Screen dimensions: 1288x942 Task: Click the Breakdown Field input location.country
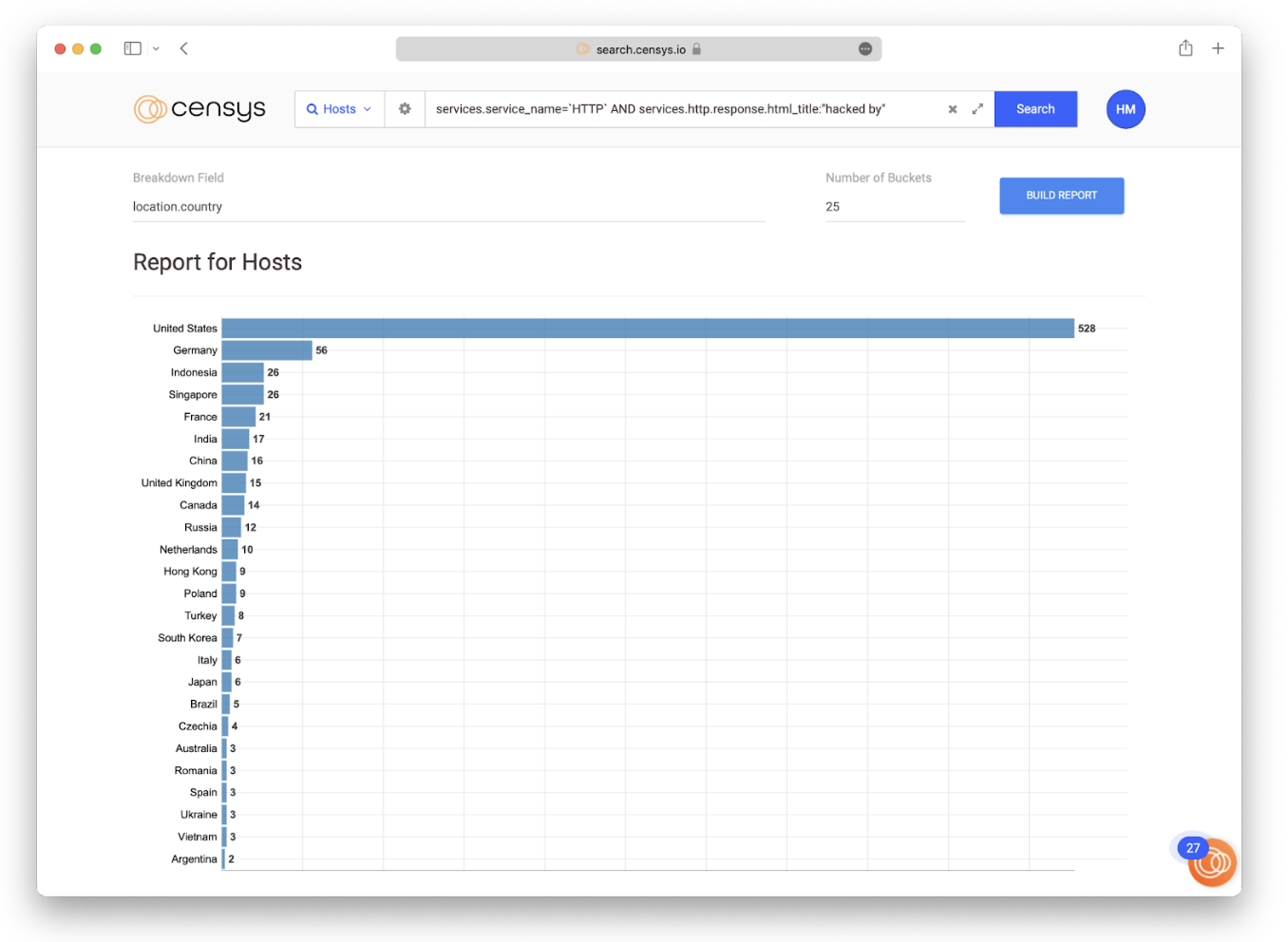(448, 207)
